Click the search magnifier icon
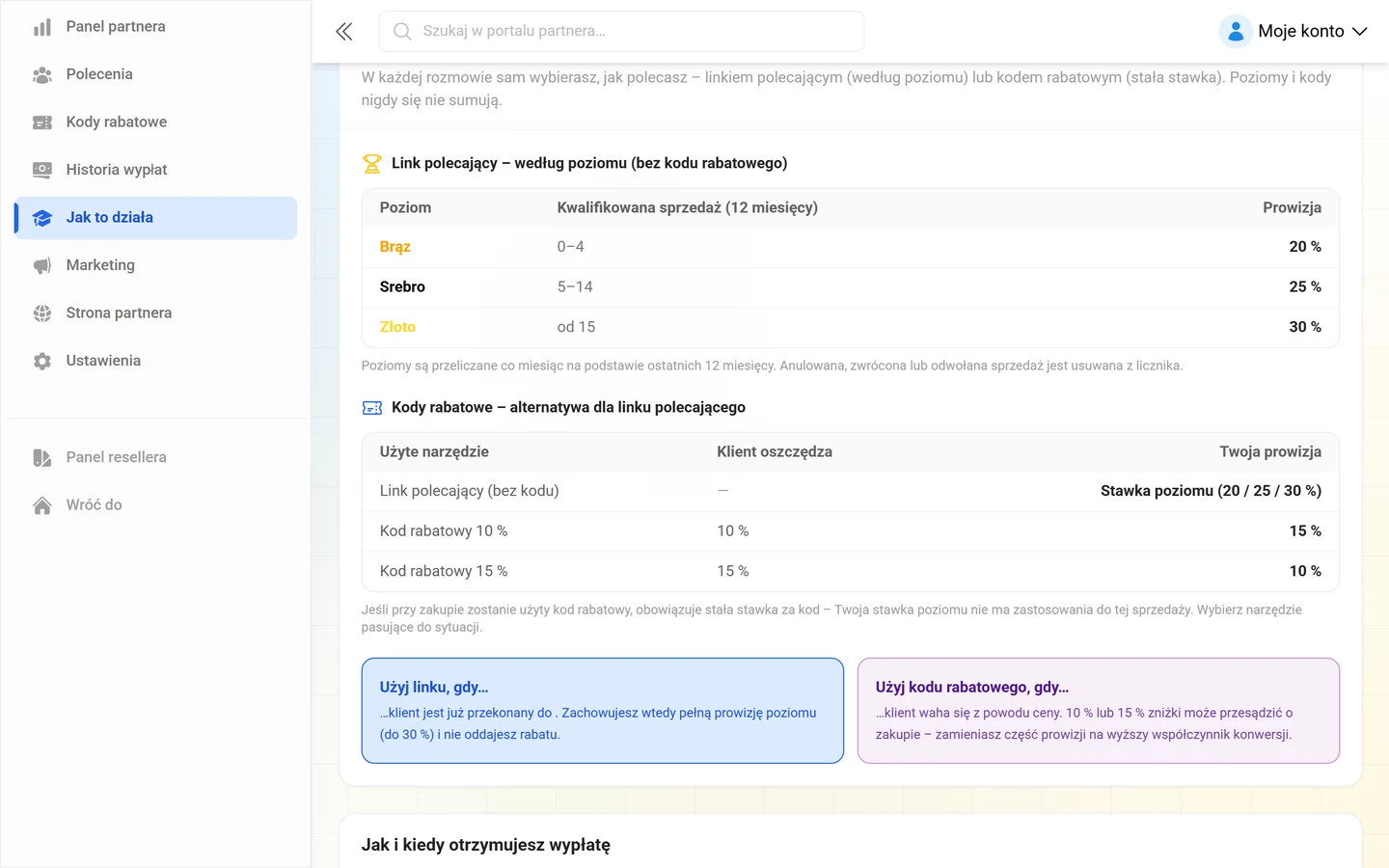This screenshot has width=1389, height=868. point(402,32)
